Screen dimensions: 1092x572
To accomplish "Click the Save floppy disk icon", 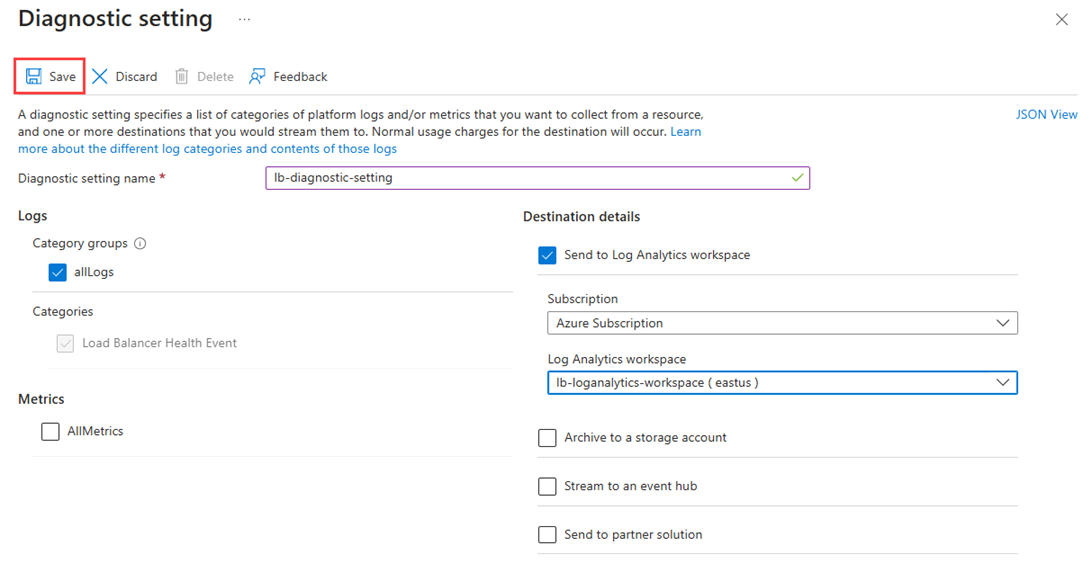I will (x=34, y=77).
